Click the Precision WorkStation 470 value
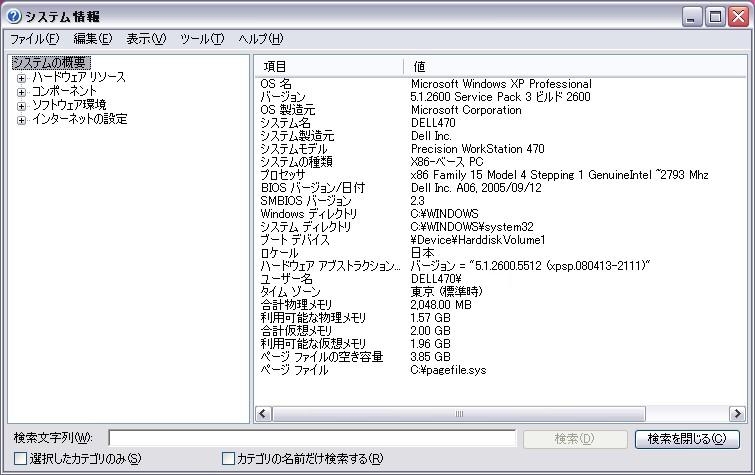The height and width of the screenshot is (475, 755). coord(477,149)
